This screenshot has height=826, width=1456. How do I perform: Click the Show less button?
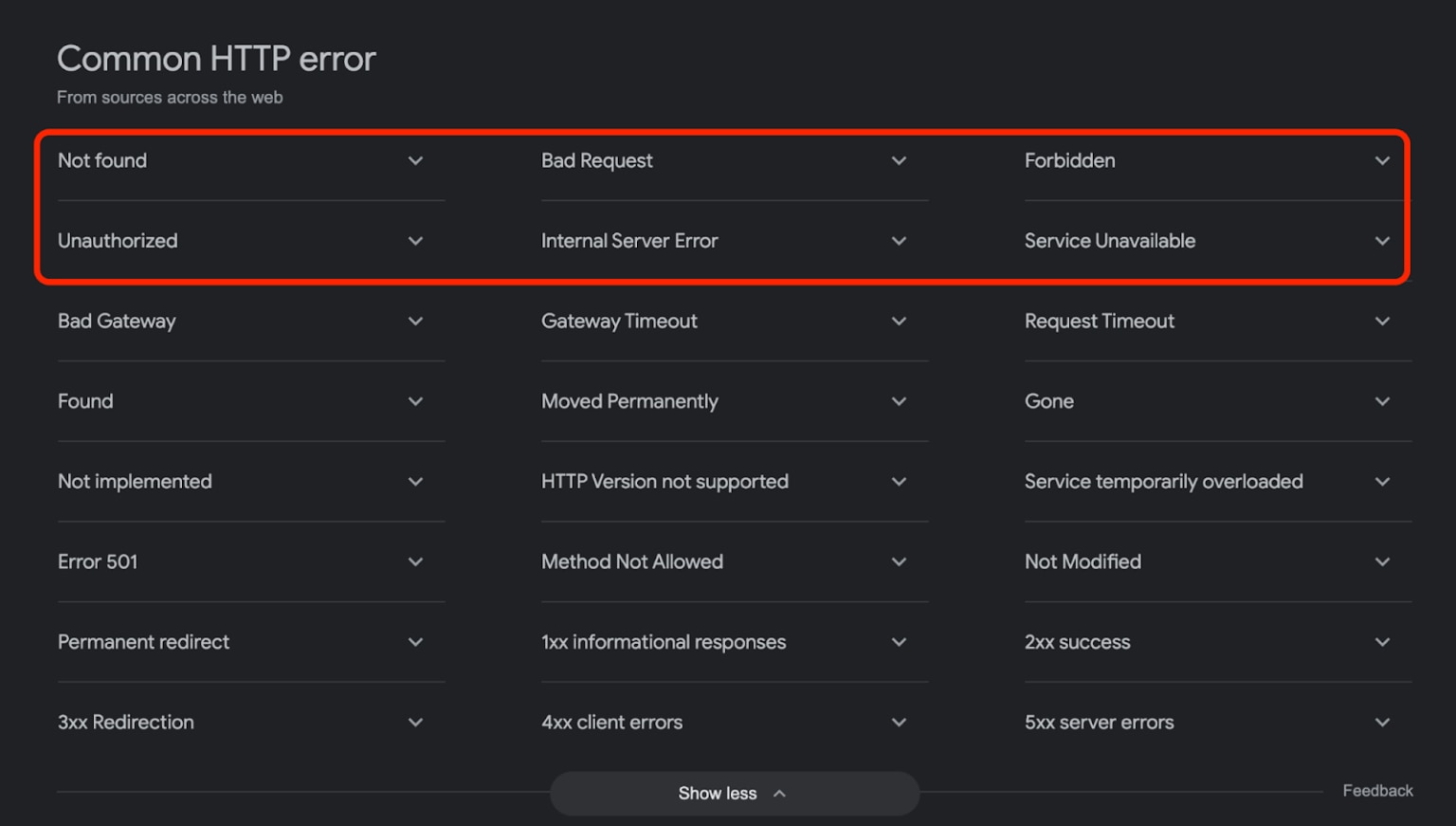point(734,793)
